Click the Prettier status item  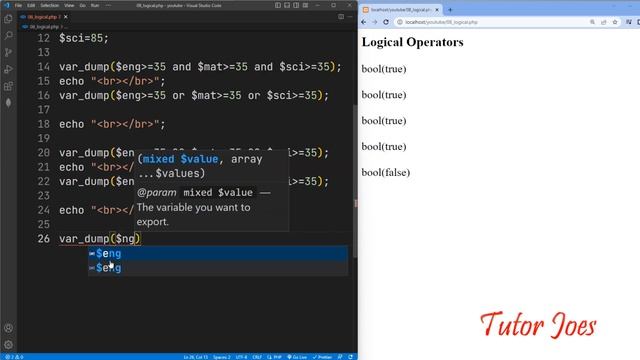tap(322, 357)
